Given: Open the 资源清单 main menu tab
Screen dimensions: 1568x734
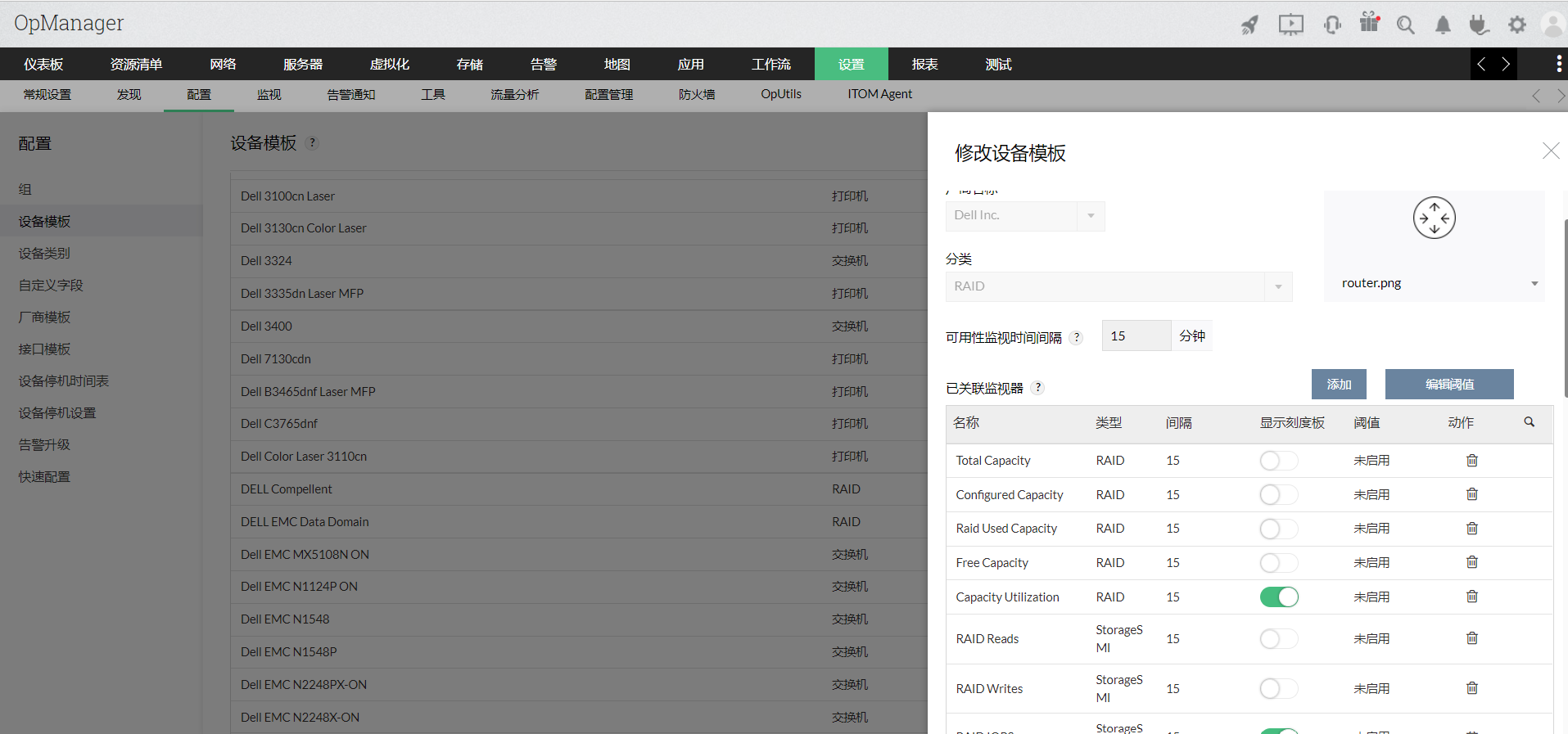Looking at the screenshot, I should (136, 64).
